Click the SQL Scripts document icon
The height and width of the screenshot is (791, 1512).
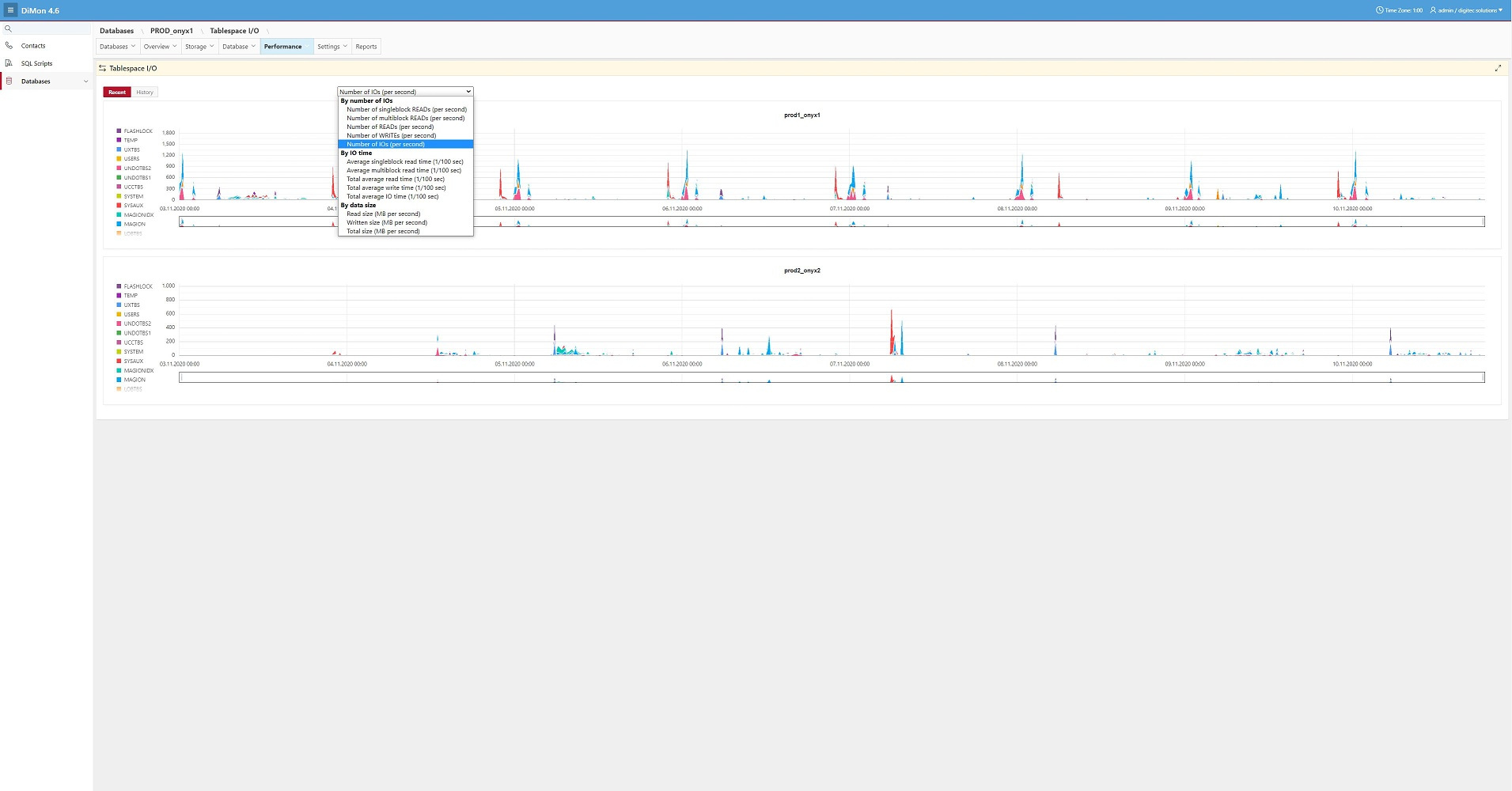click(x=9, y=63)
